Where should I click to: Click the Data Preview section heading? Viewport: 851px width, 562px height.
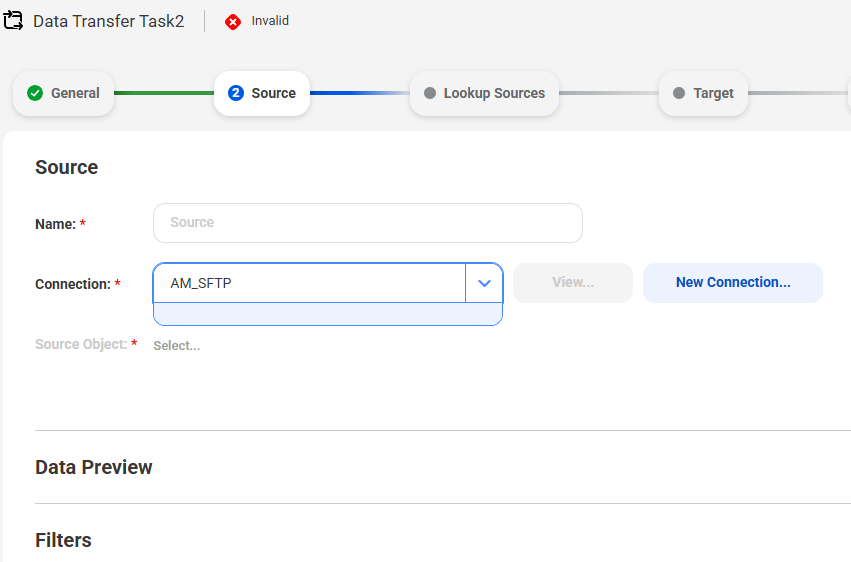tap(94, 467)
